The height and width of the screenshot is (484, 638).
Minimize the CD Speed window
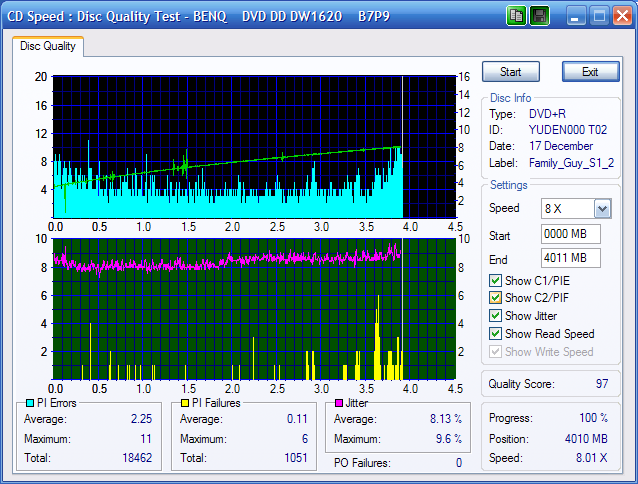[575, 16]
